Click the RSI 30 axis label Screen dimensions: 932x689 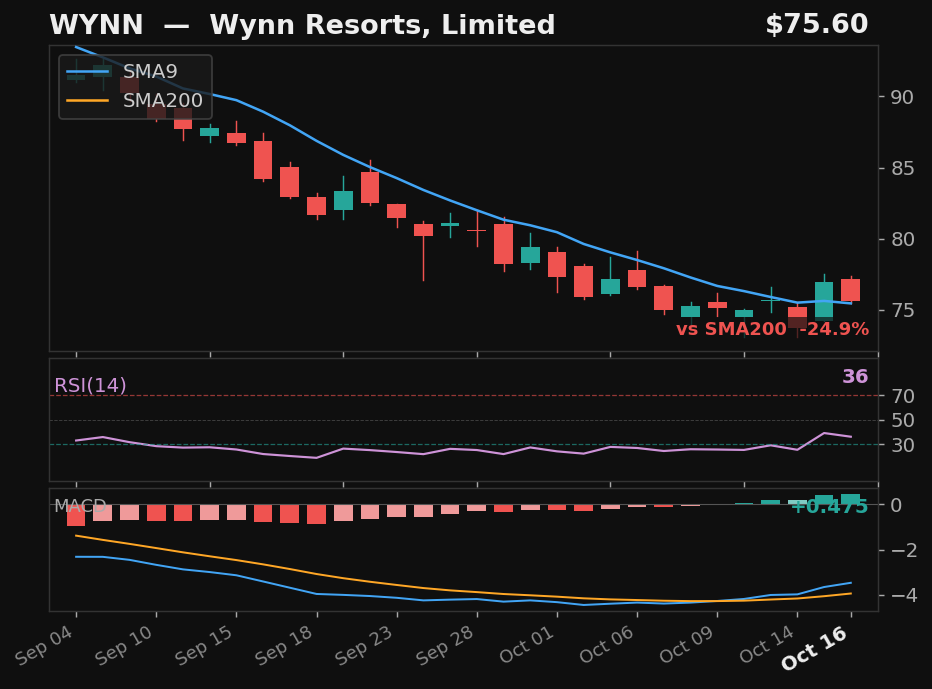[902, 445]
